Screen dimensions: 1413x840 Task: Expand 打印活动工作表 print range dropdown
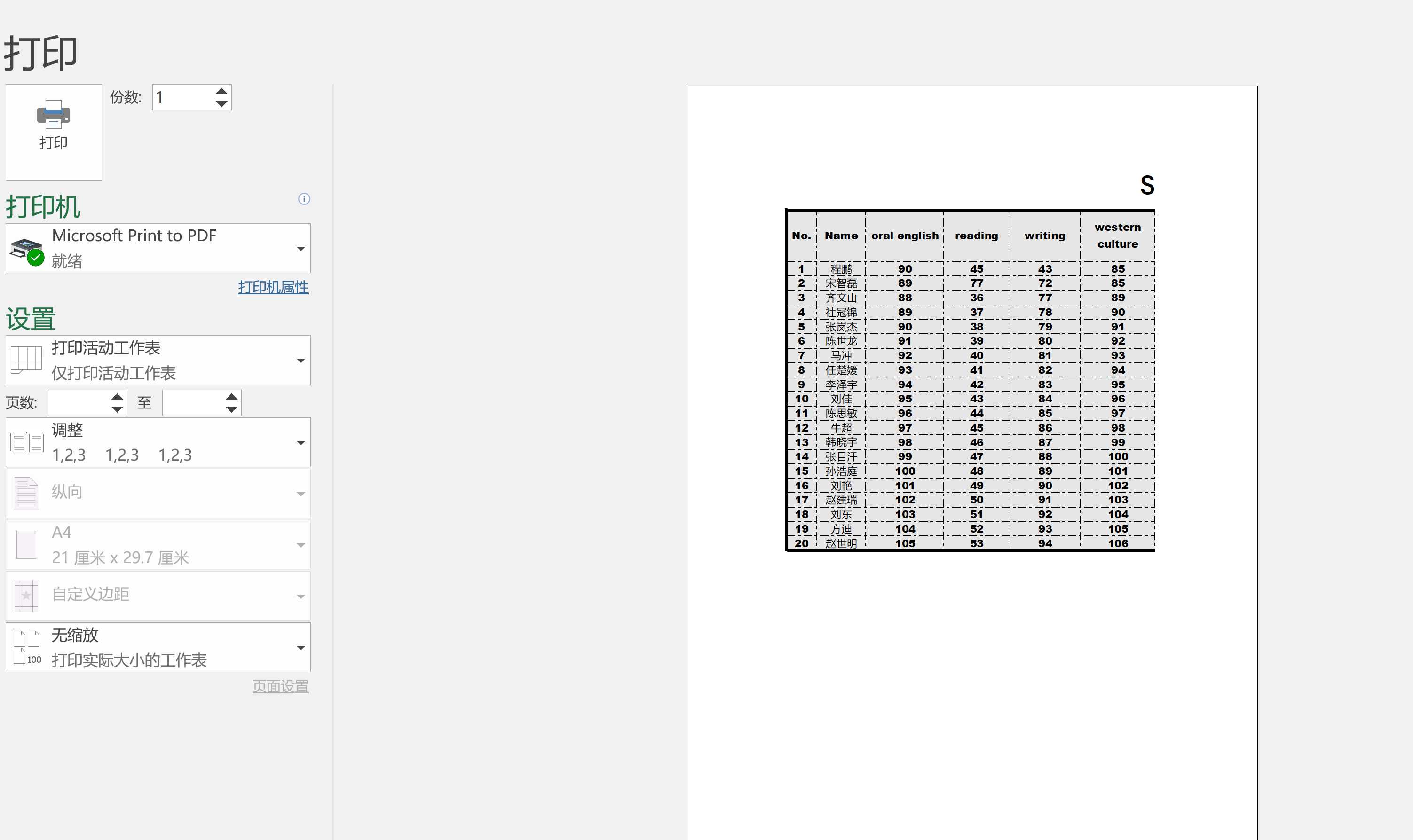(158, 360)
